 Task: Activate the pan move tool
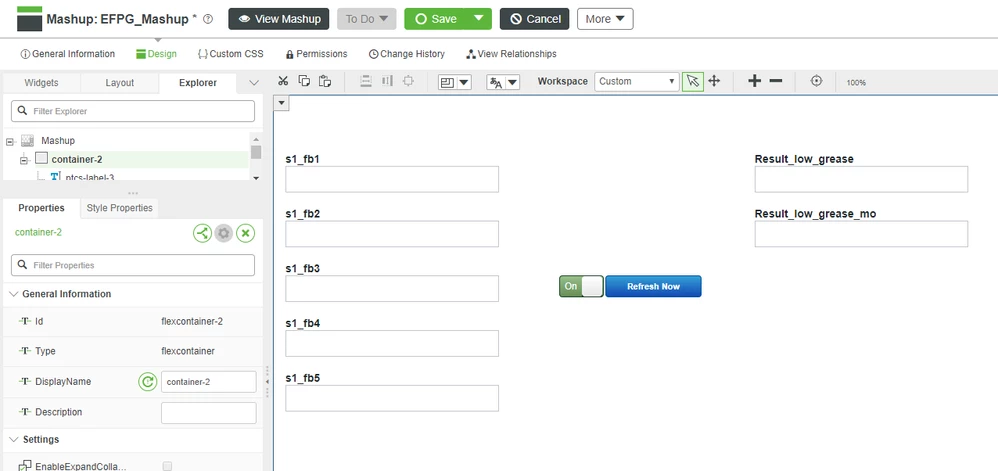[714, 81]
